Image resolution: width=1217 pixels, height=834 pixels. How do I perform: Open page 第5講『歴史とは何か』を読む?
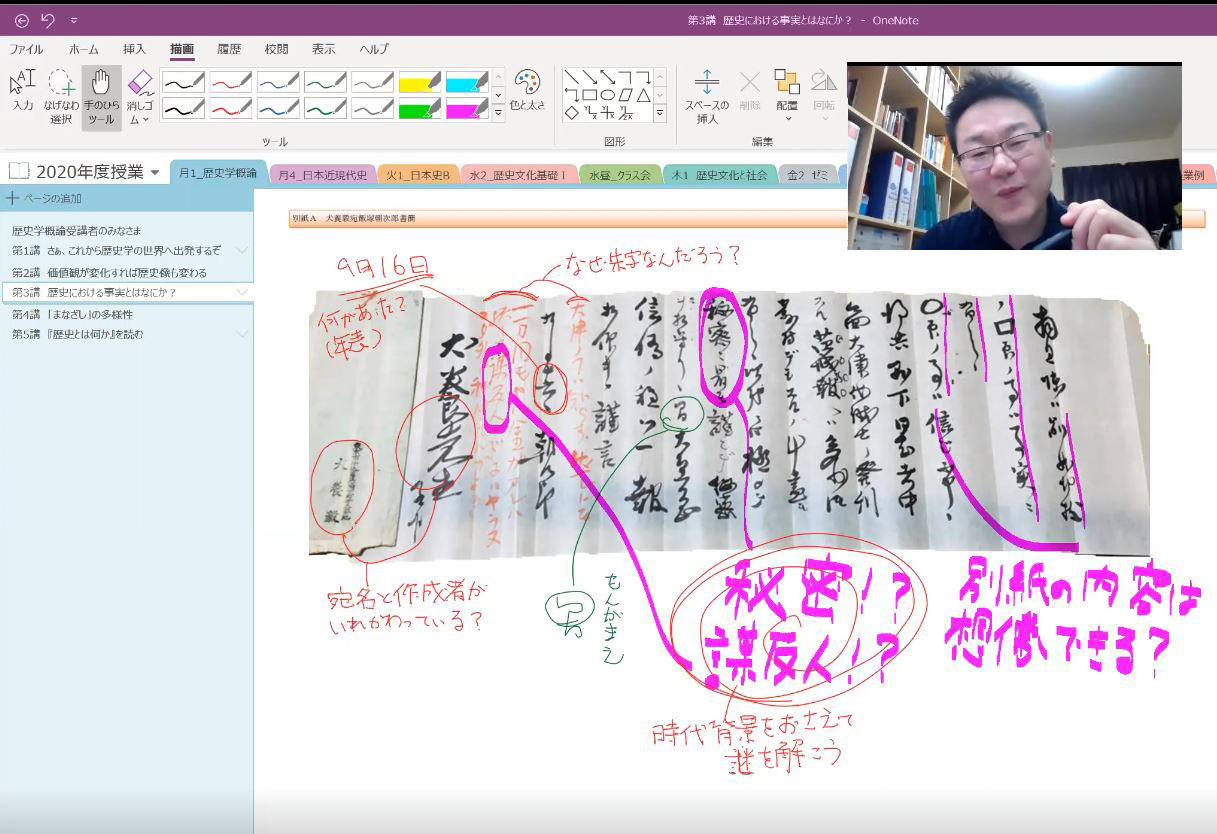(77, 334)
